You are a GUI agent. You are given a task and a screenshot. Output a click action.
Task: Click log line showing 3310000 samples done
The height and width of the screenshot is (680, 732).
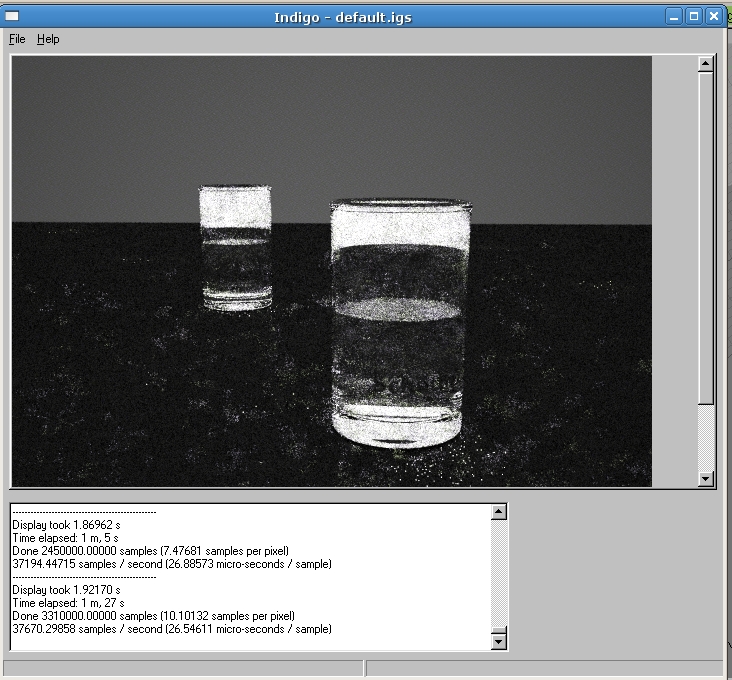(153, 616)
